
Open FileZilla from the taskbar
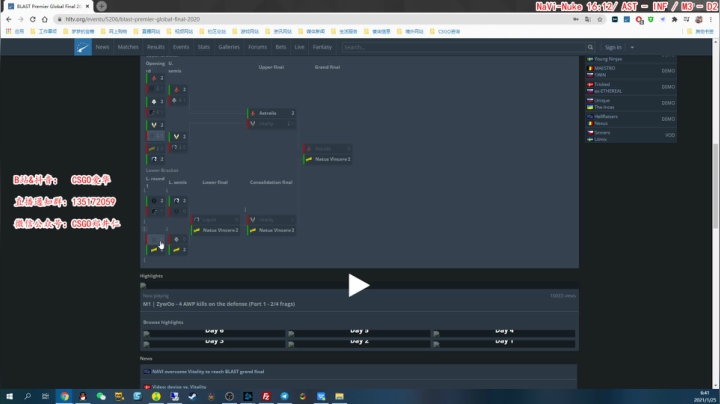pyautogui.click(x=266, y=396)
